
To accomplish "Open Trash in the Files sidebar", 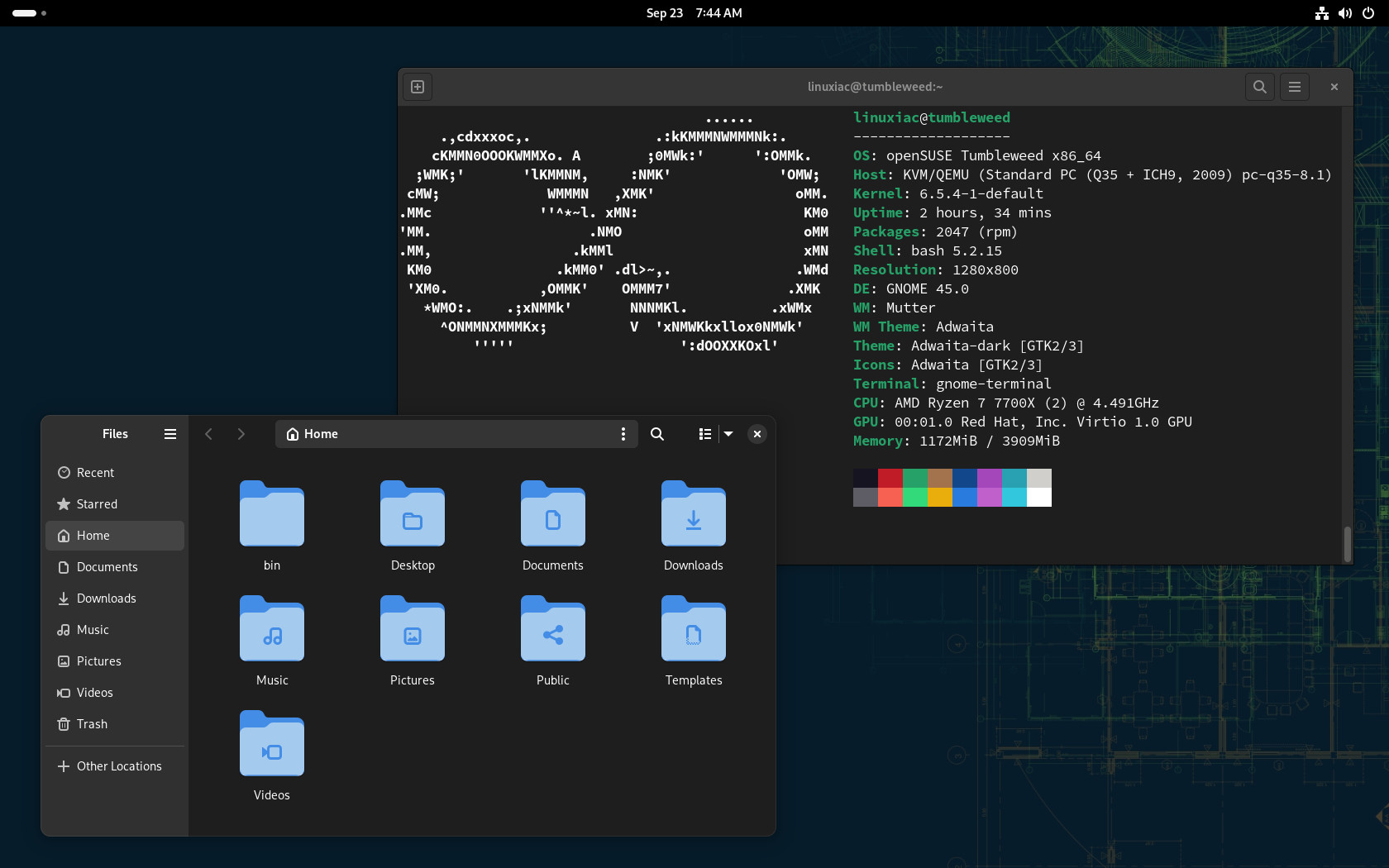I will (115, 724).
